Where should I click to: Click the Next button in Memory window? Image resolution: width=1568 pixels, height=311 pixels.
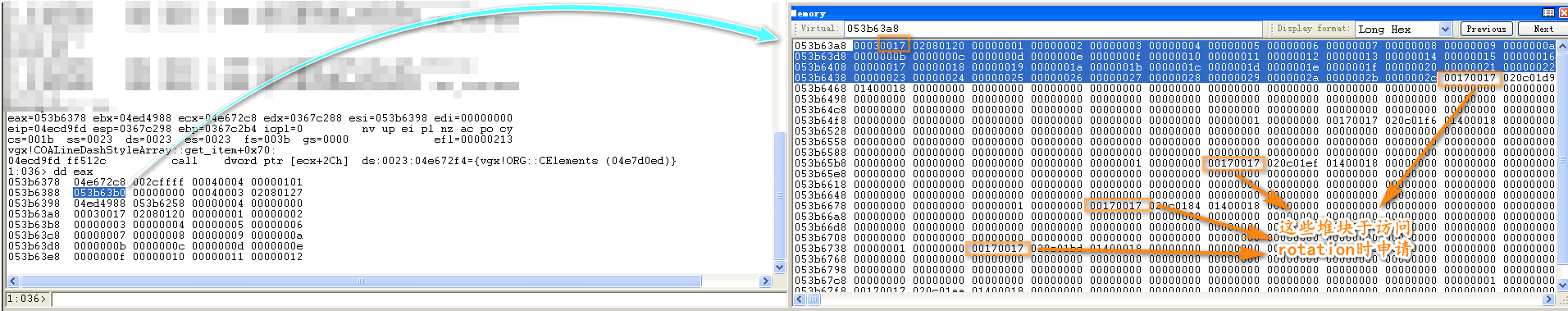tap(1543, 29)
